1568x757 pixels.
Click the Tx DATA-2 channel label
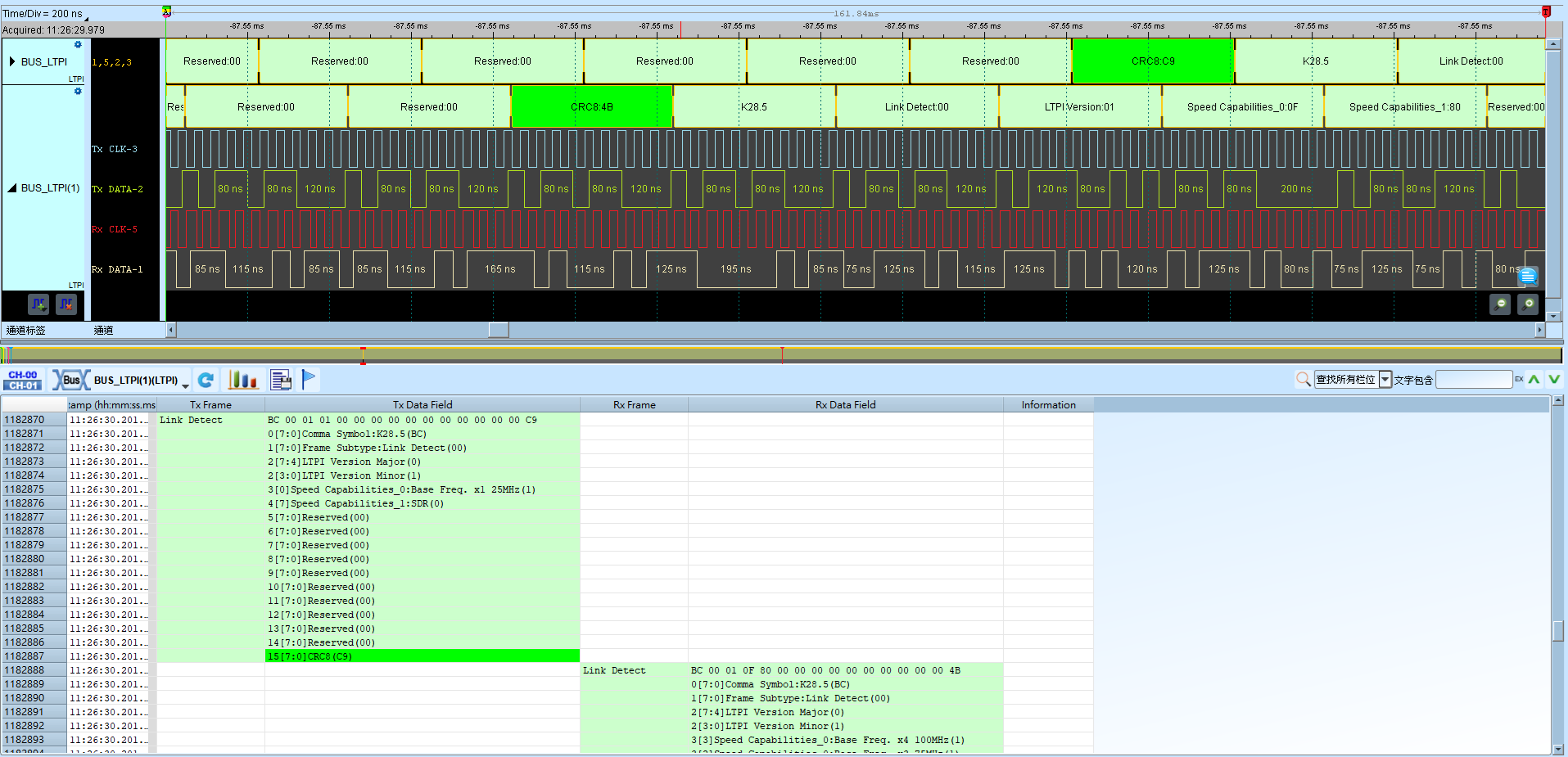pyautogui.click(x=117, y=189)
